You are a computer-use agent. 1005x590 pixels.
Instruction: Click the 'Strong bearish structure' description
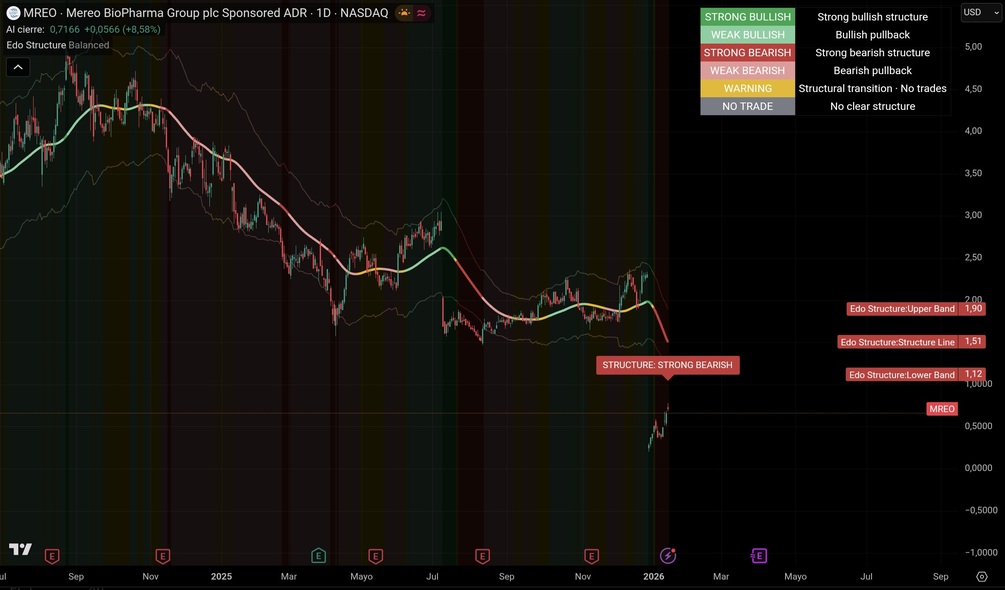(x=872, y=53)
